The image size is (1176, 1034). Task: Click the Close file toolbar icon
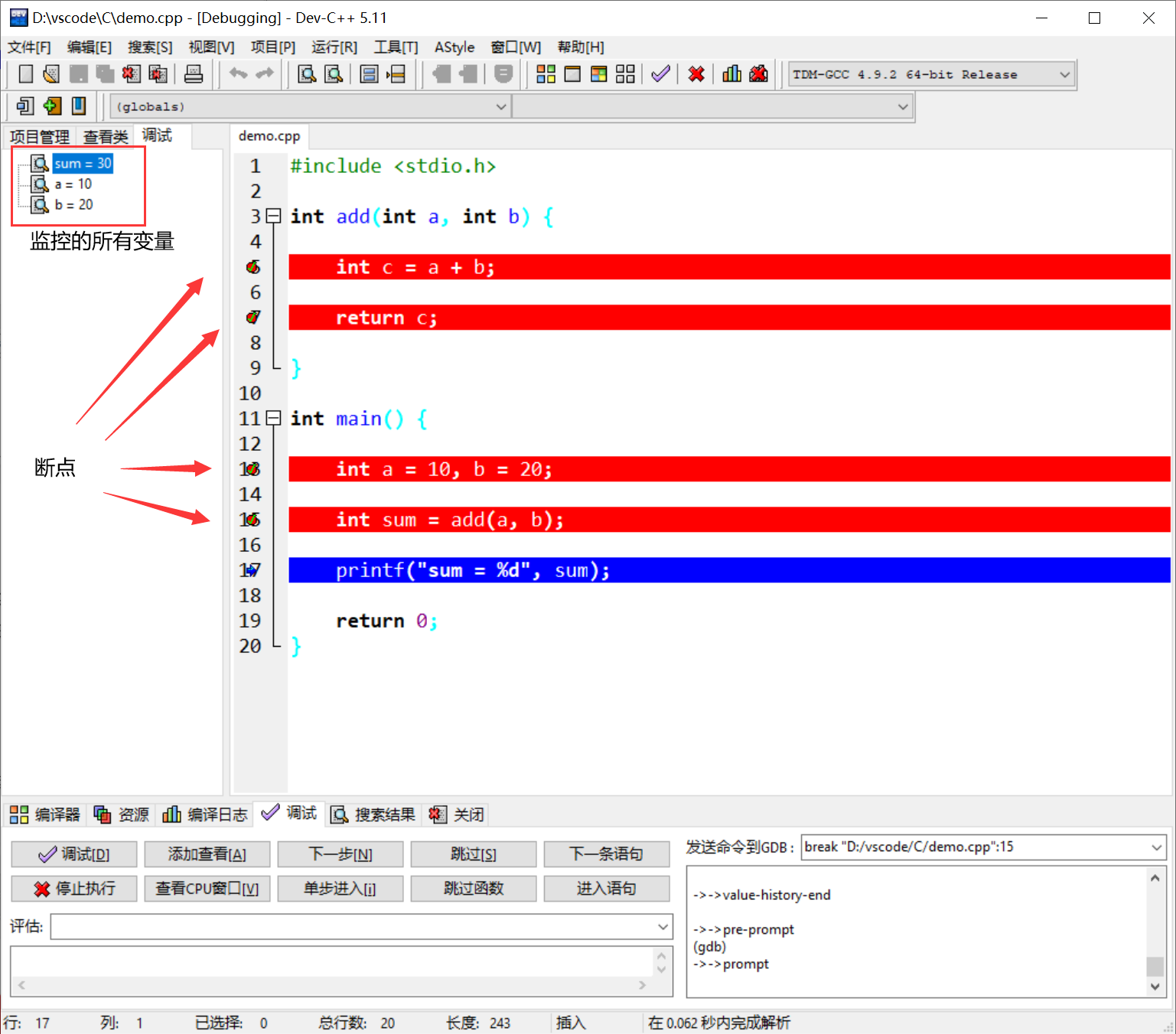[x=132, y=74]
